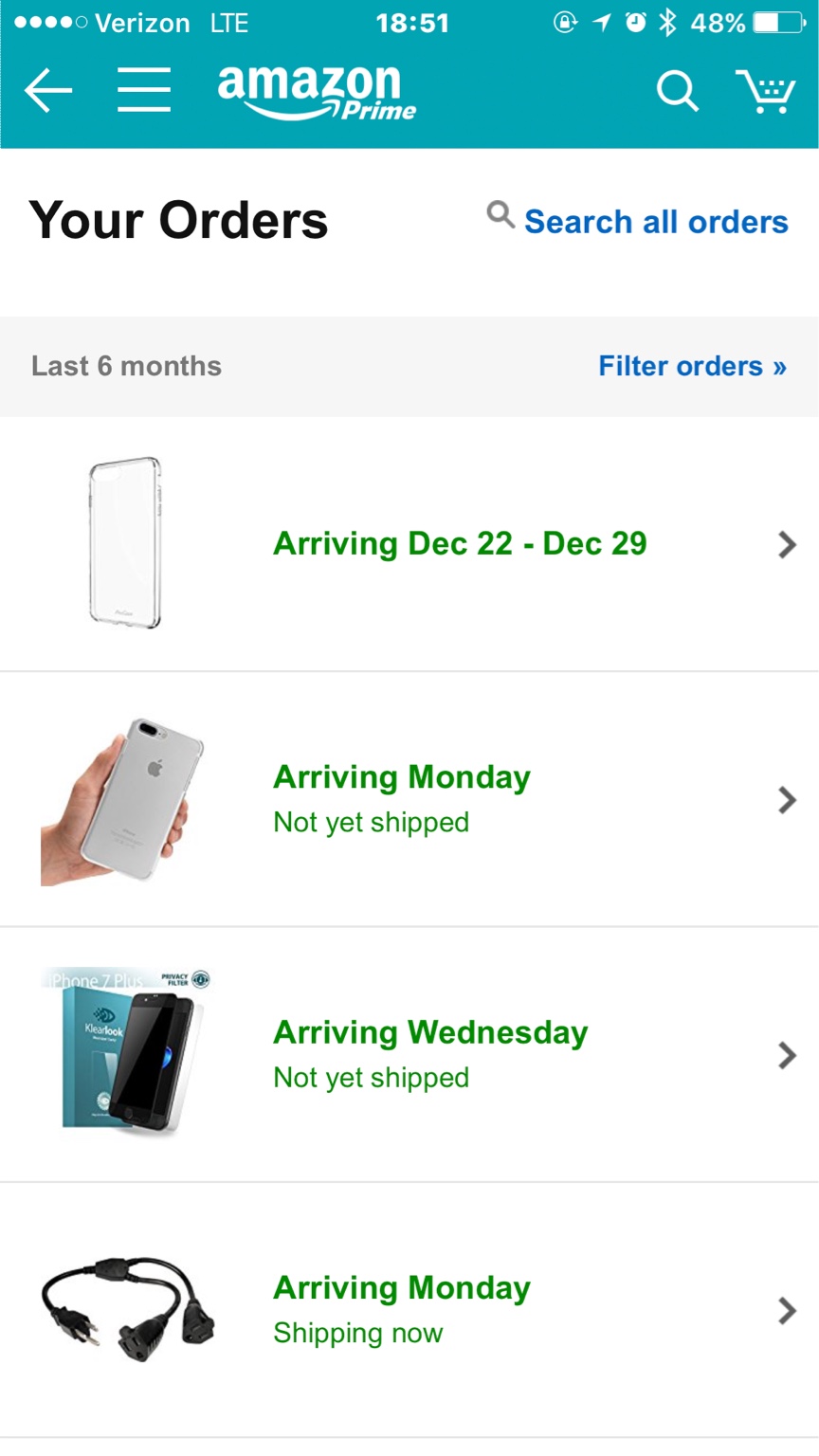Tap the Bluetooth status icon
Viewport: 819px width, 1456px height.
pos(668,23)
